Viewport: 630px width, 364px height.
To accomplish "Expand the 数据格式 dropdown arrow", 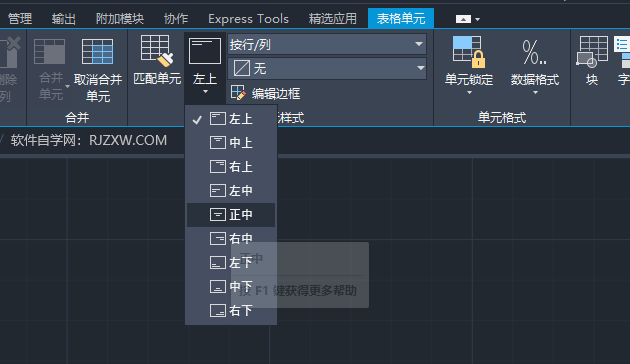I will 535,93.
